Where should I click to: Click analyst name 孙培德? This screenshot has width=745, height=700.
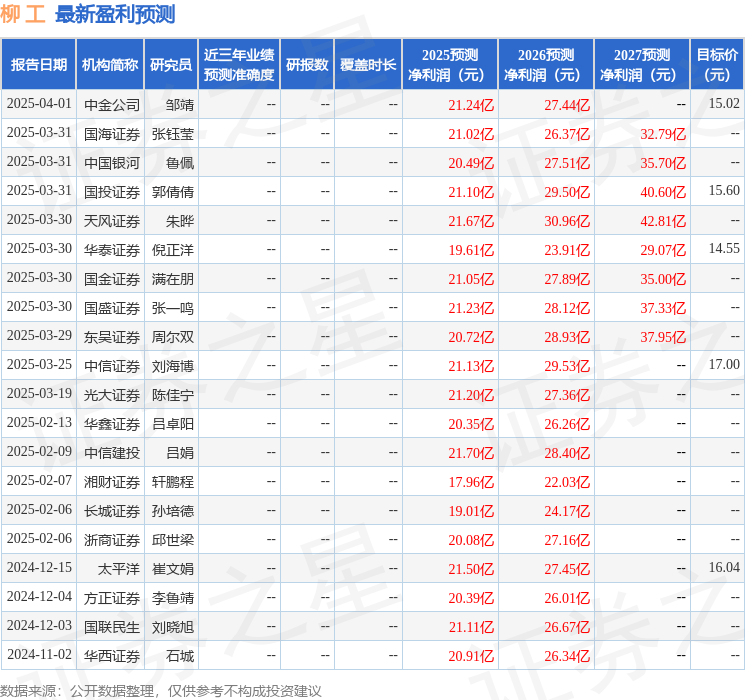pos(173,511)
